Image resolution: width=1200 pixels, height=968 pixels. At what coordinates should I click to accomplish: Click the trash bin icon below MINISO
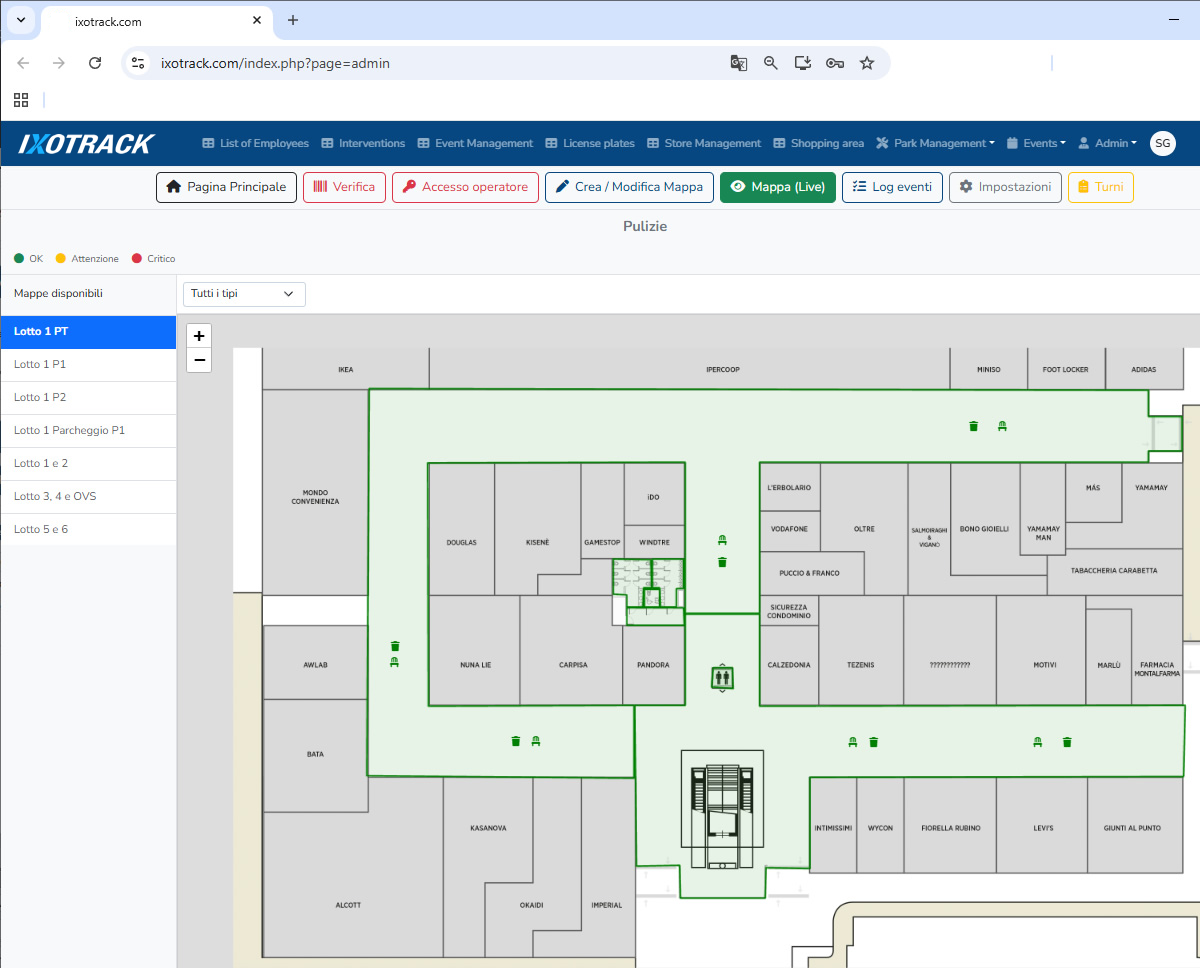(974, 426)
